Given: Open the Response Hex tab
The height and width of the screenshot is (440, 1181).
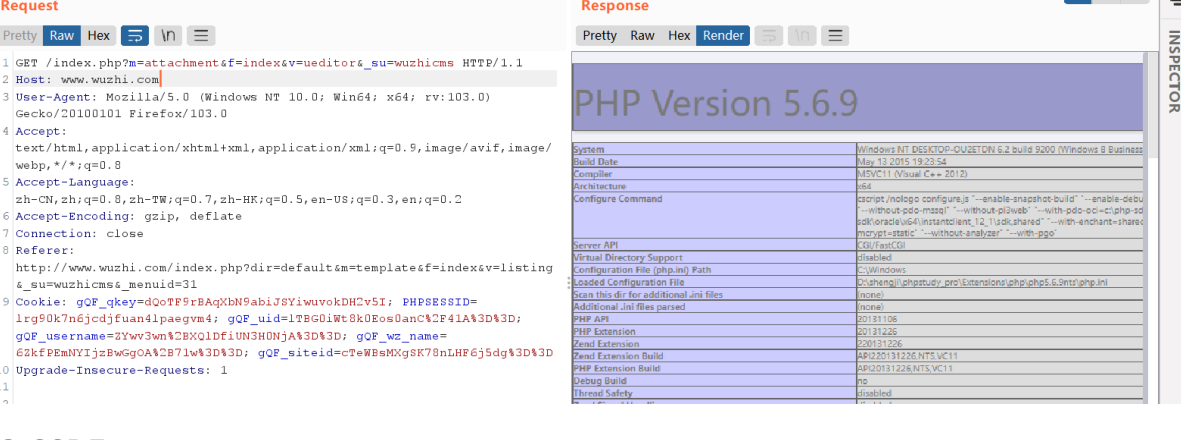Looking at the screenshot, I should [679, 36].
